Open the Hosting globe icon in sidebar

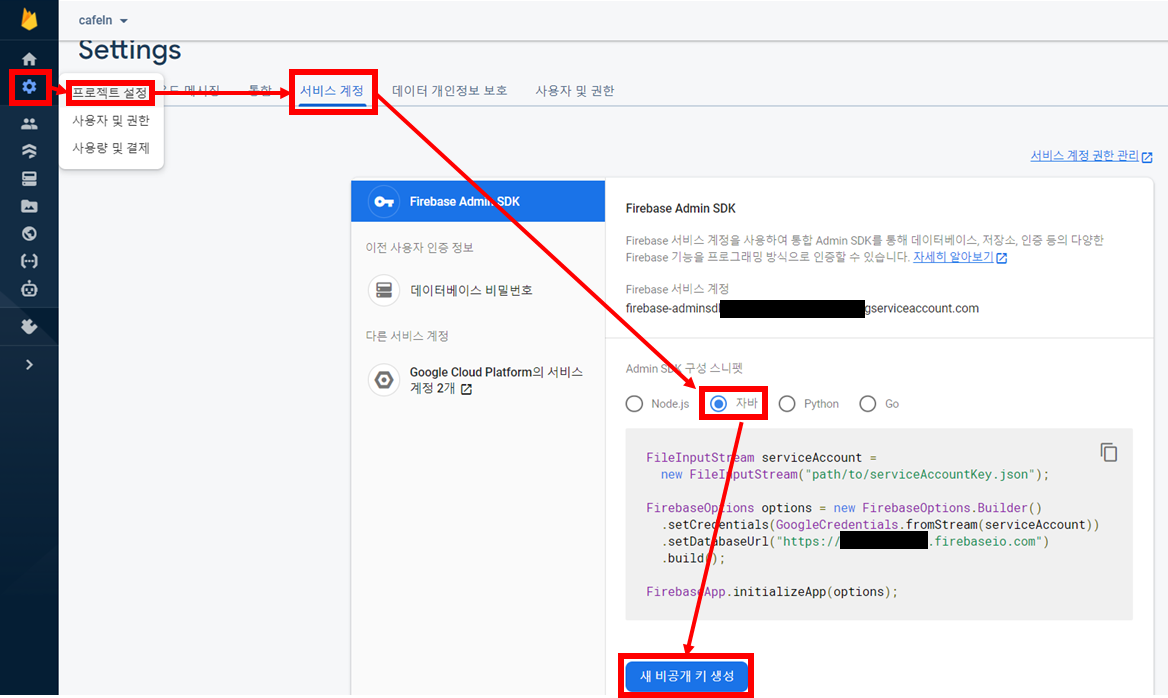pos(29,234)
